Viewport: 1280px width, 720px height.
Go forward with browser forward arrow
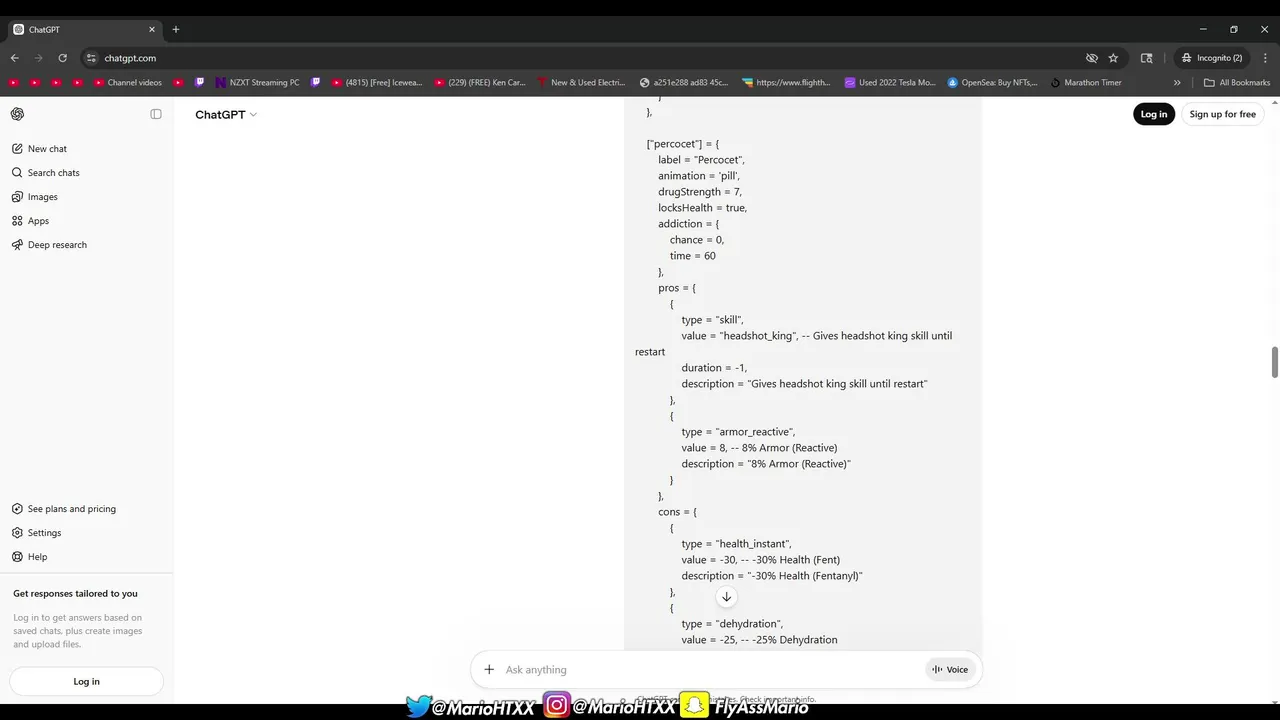point(39,58)
